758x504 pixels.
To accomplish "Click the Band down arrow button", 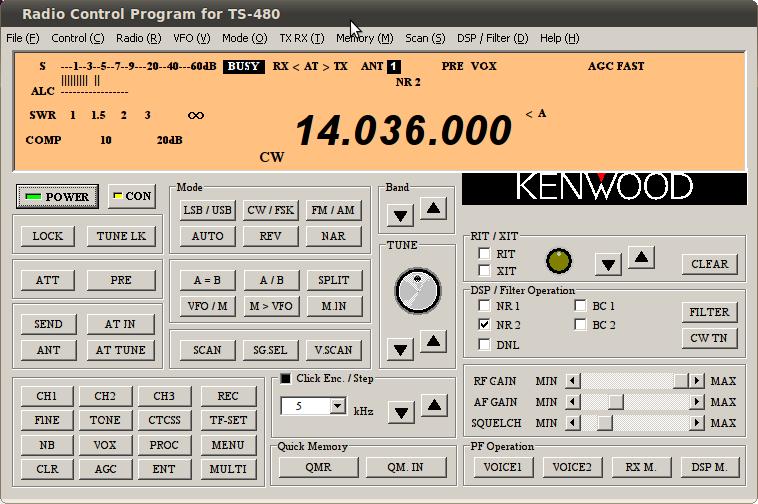I will 400,216.
